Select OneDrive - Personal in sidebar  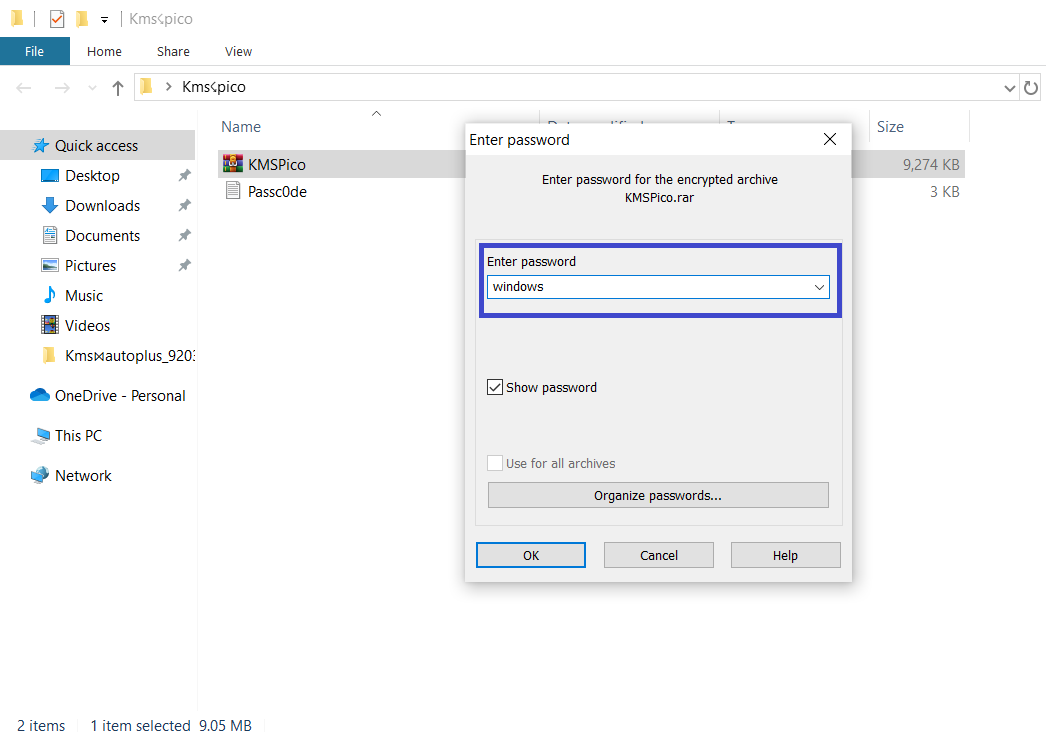coord(120,396)
